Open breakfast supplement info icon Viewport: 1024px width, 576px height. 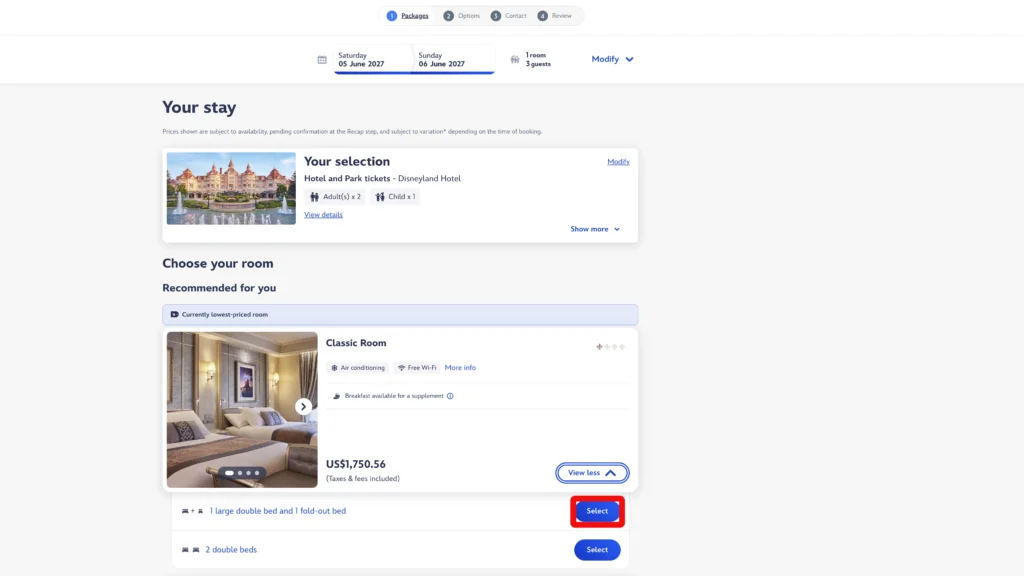point(450,396)
